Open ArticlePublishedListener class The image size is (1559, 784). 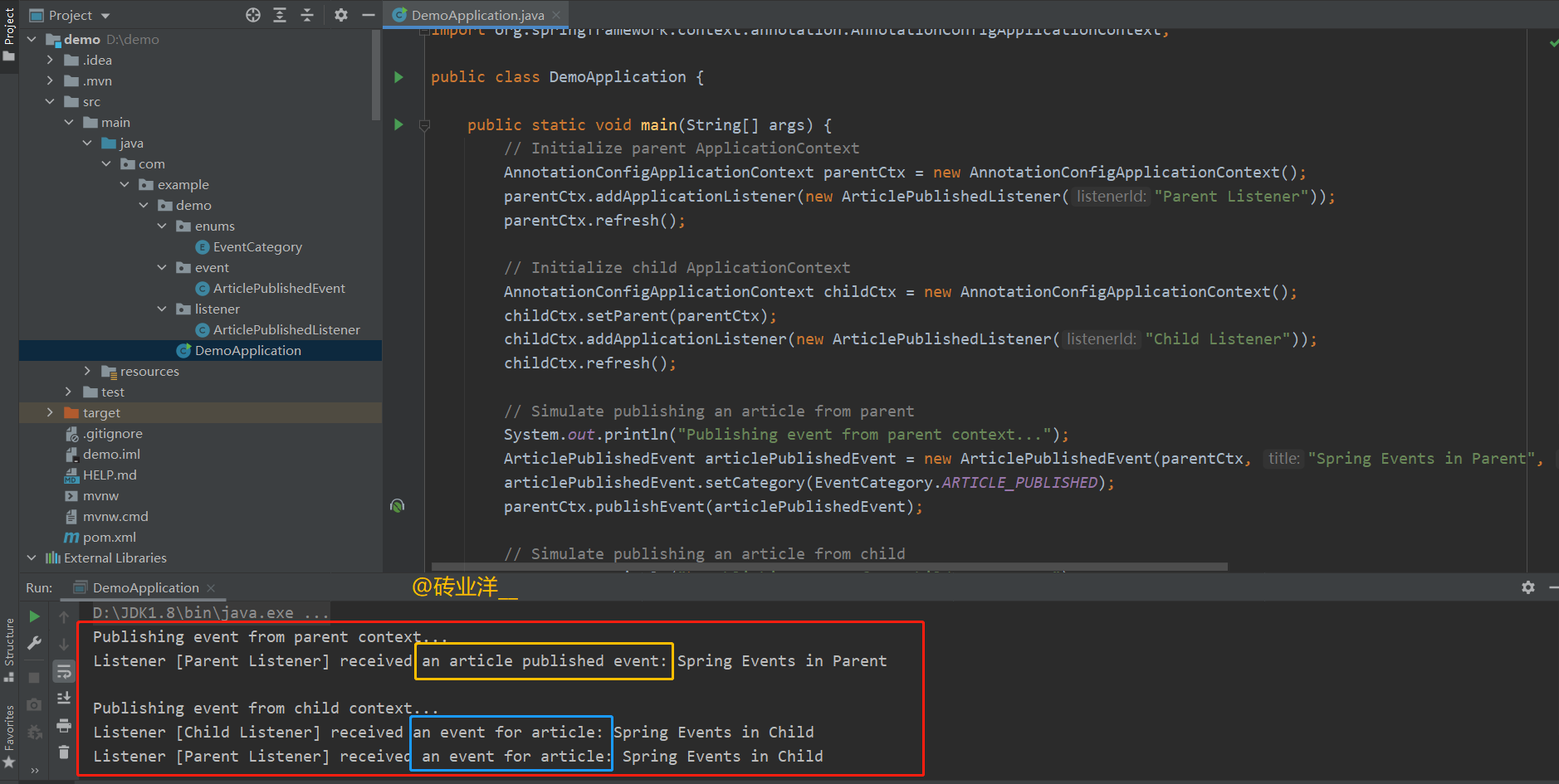(x=286, y=330)
